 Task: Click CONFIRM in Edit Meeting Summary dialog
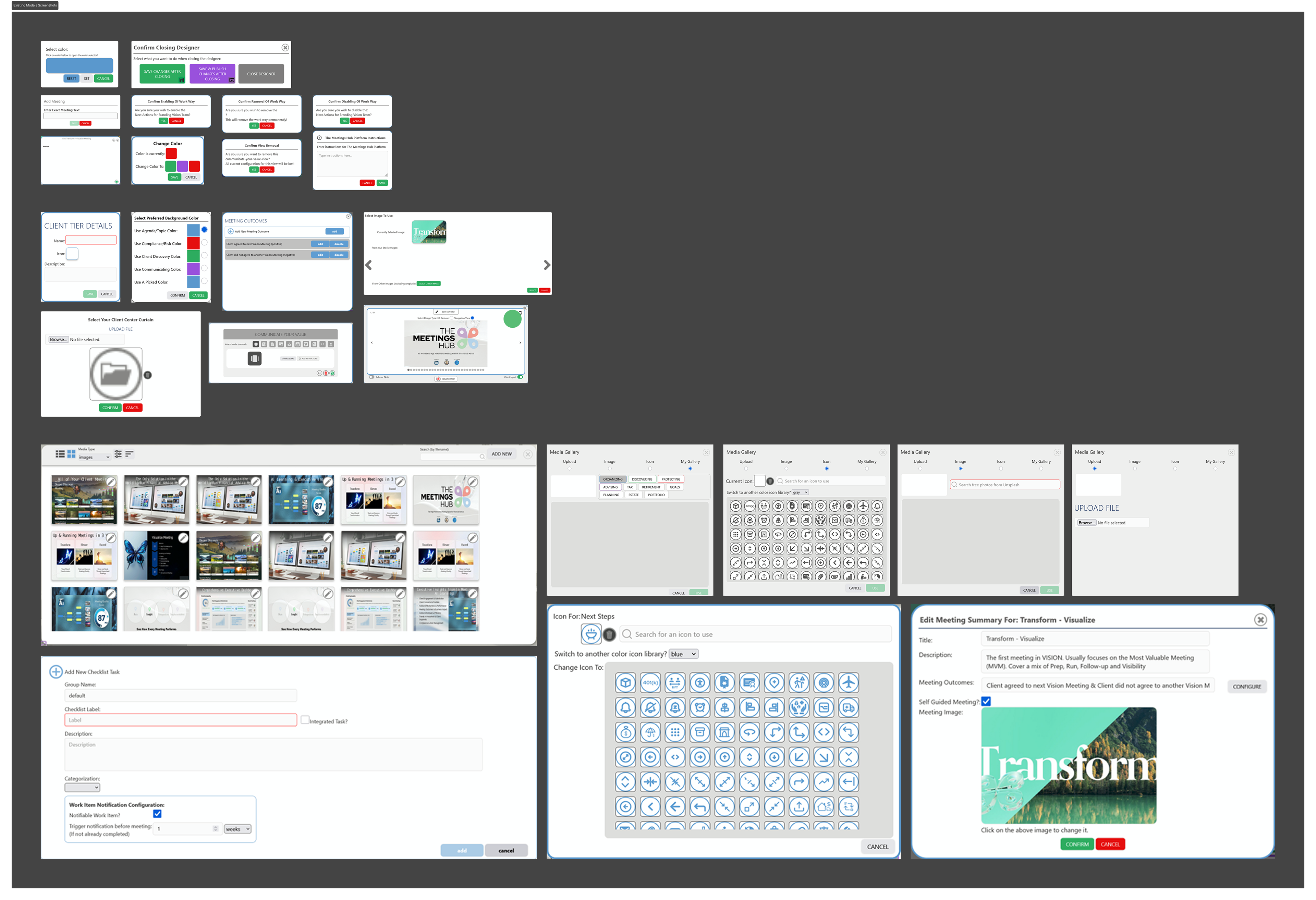pos(1077,844)
